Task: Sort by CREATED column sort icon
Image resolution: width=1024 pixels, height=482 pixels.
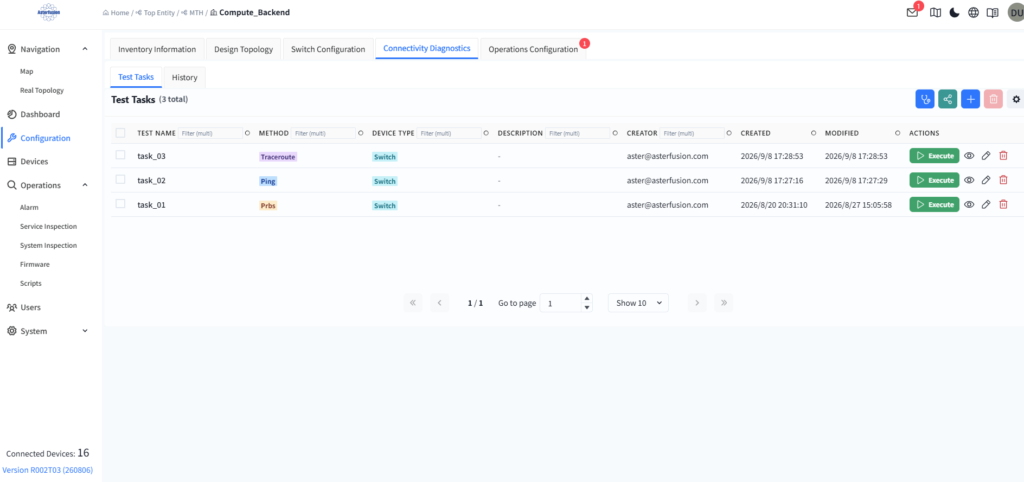Action: point(814,133)
